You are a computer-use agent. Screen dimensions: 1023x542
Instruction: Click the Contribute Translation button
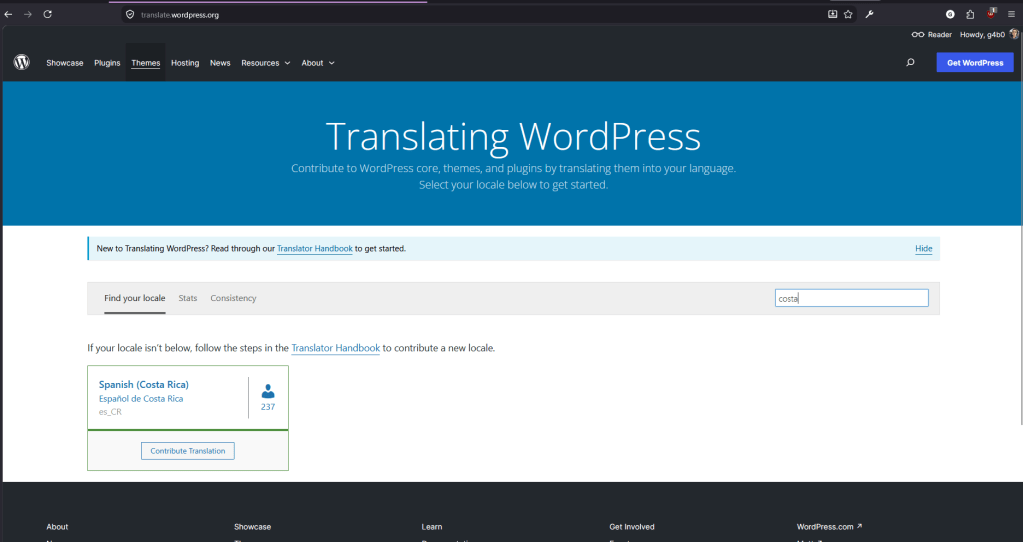tap(188, 451)
